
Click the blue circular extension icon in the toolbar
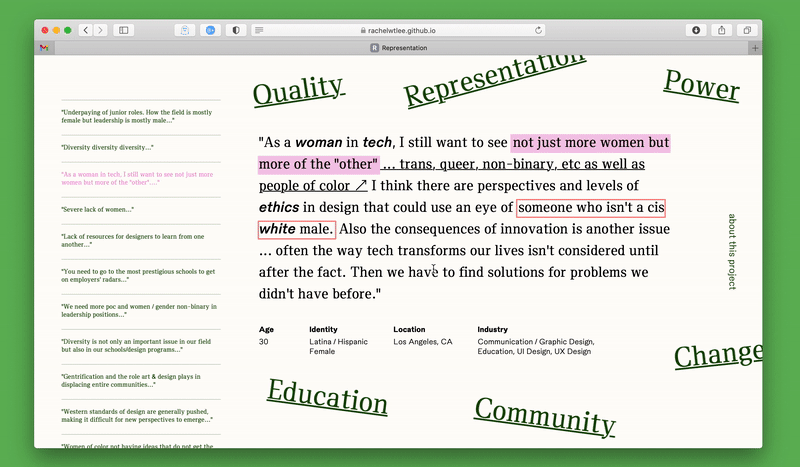210,30
